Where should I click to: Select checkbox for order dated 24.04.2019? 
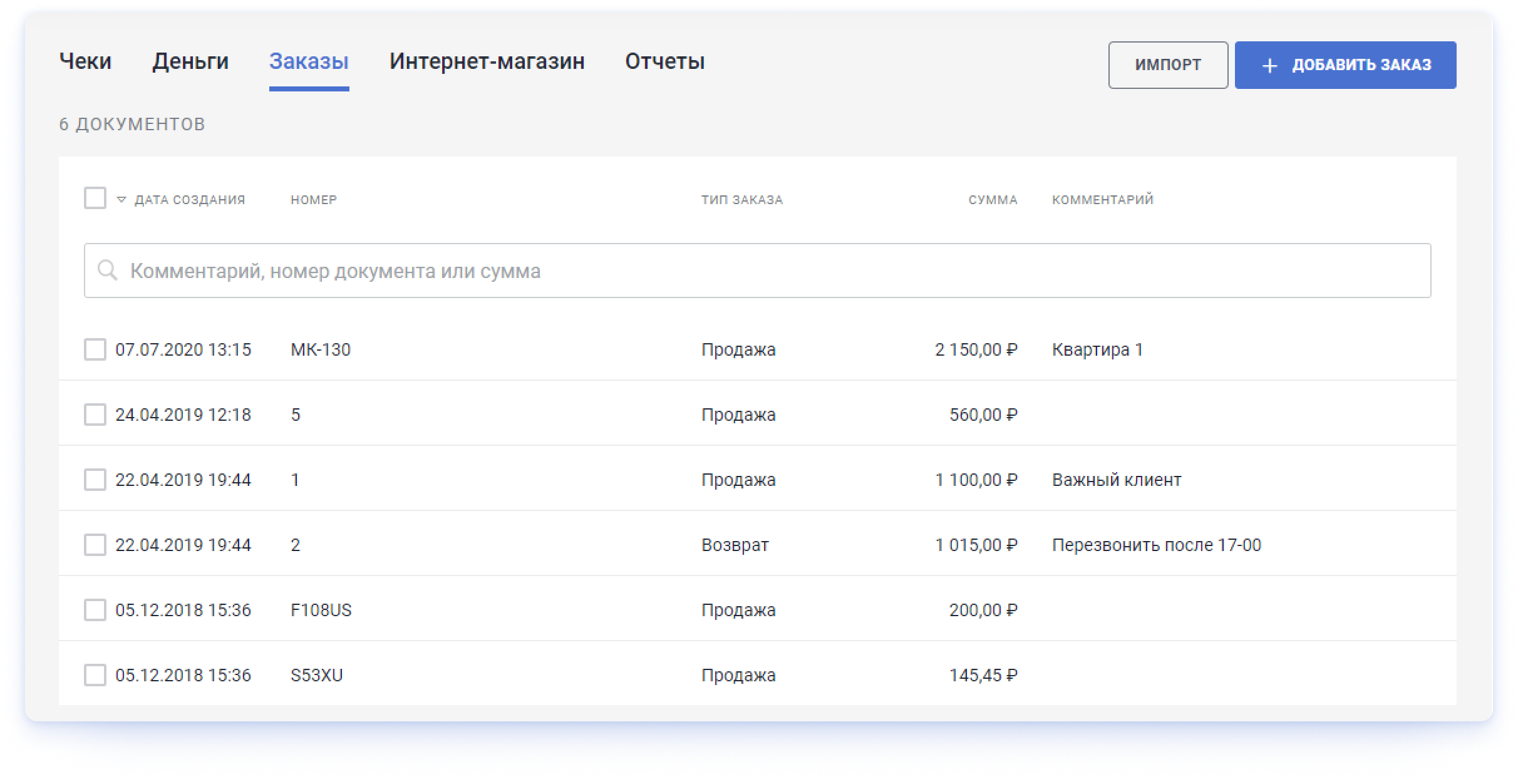[x=95, y=415]
